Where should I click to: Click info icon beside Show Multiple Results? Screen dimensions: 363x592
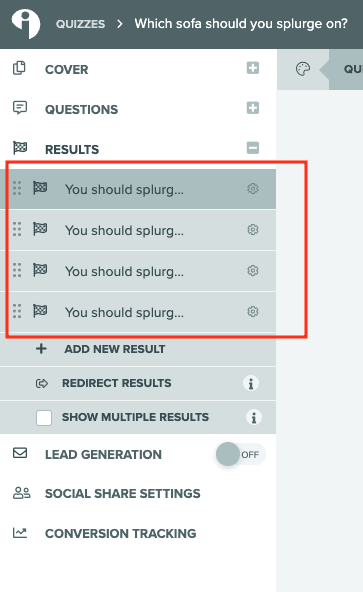coord(253,417)
